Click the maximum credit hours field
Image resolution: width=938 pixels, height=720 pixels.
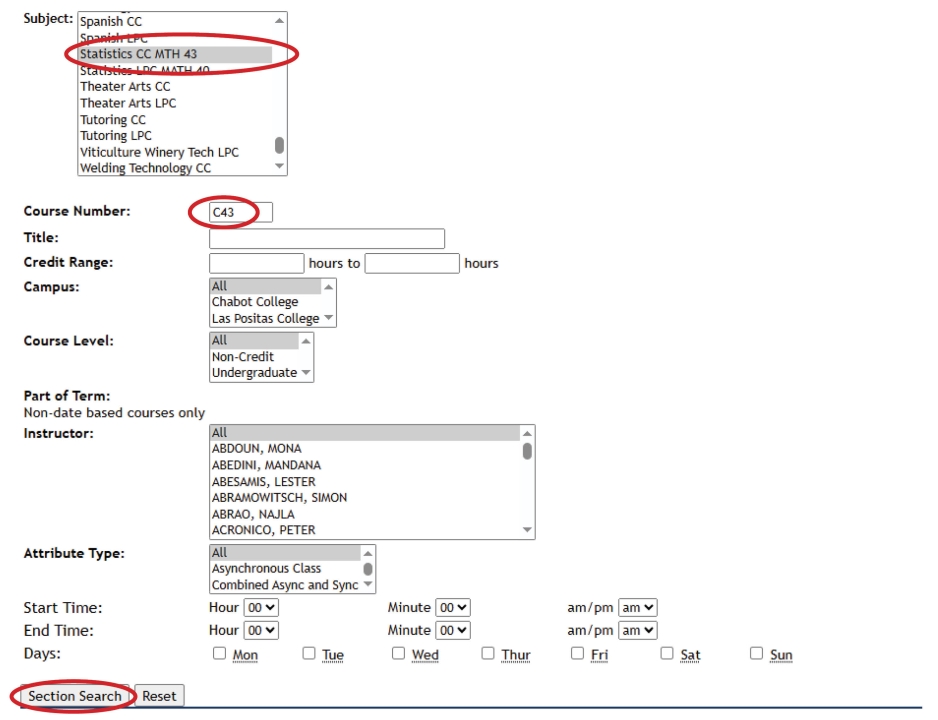coord(412,263)
